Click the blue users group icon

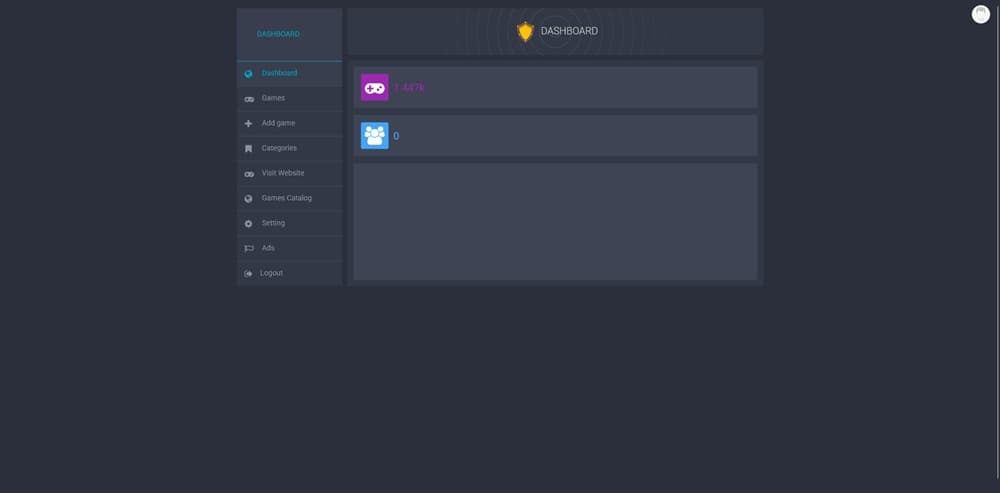point(374,136)
